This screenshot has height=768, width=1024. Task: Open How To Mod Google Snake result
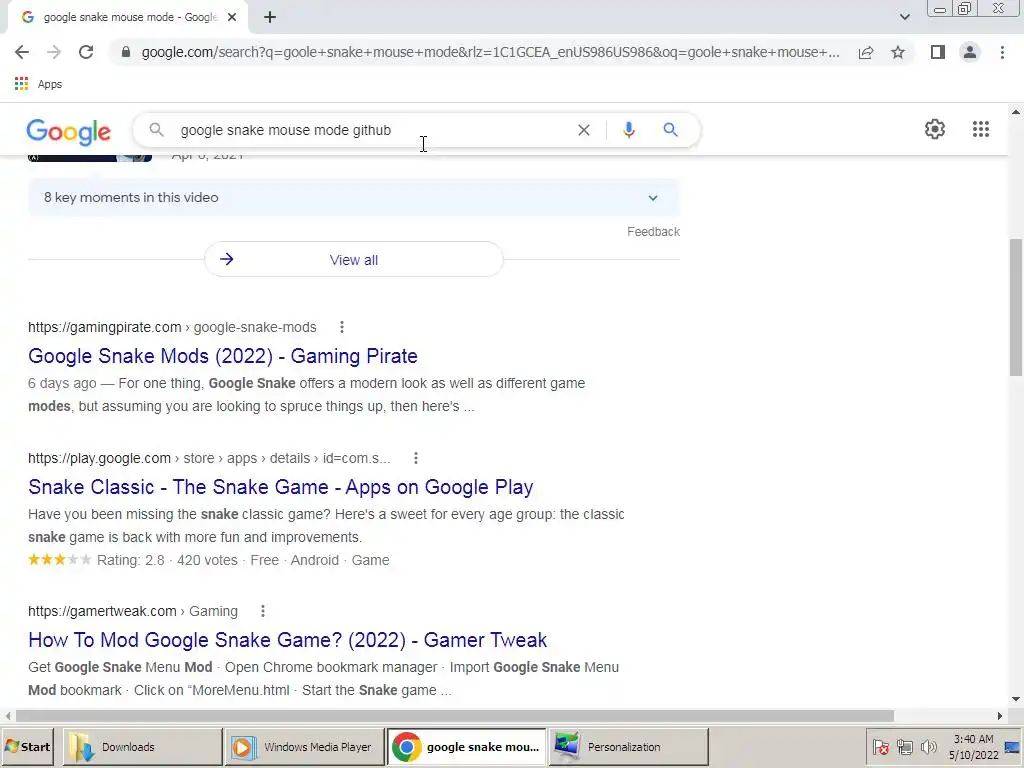coord(287,640)
